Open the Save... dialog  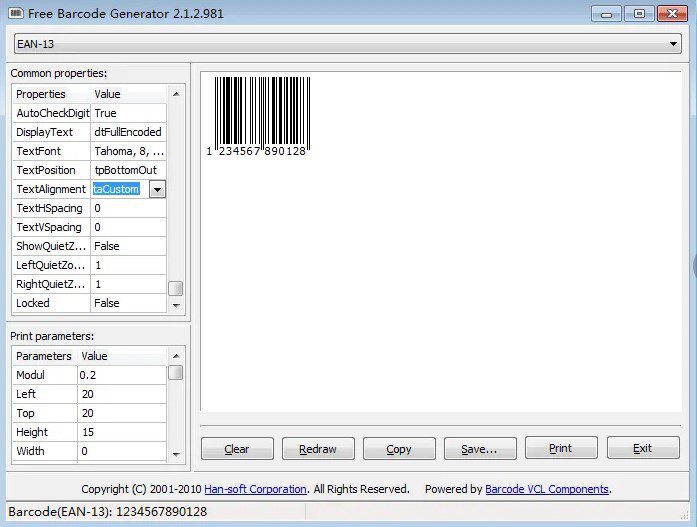pyautogui.click(x=480, y=448)
